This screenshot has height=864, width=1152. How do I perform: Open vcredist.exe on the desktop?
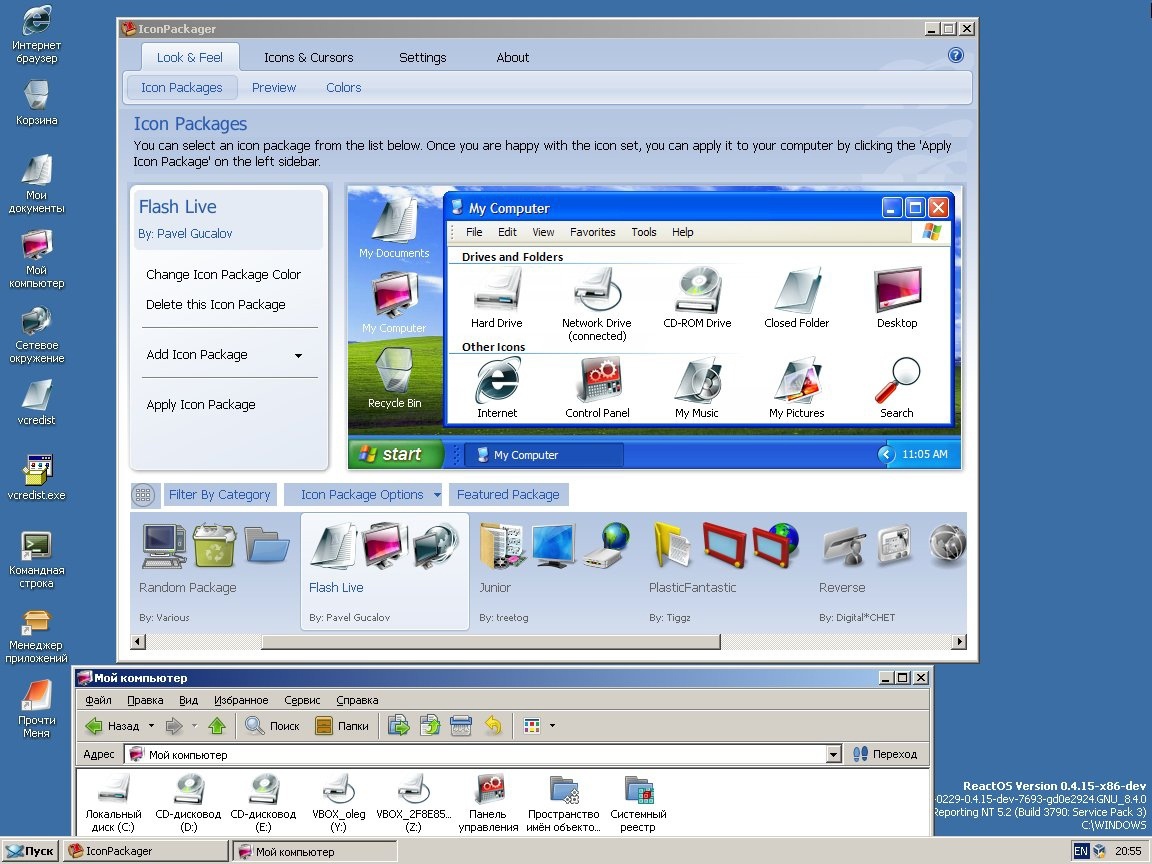click(x=36, y=470)
